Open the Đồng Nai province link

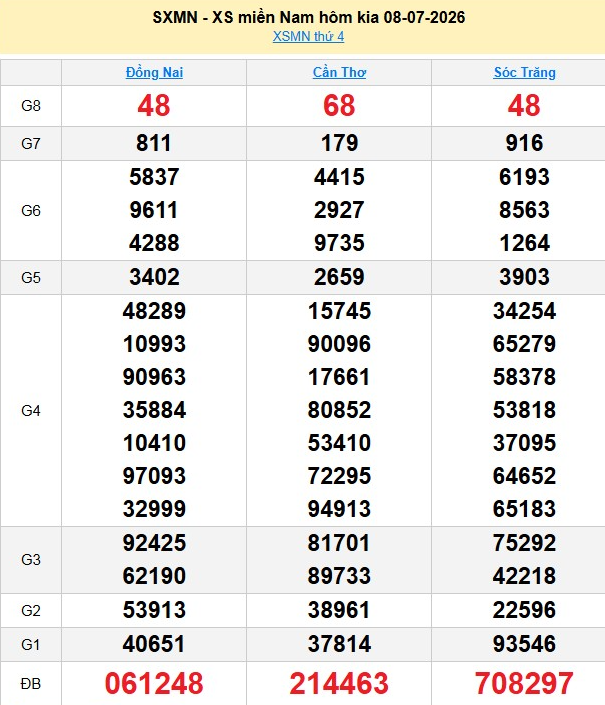click(x=154, y=72)
